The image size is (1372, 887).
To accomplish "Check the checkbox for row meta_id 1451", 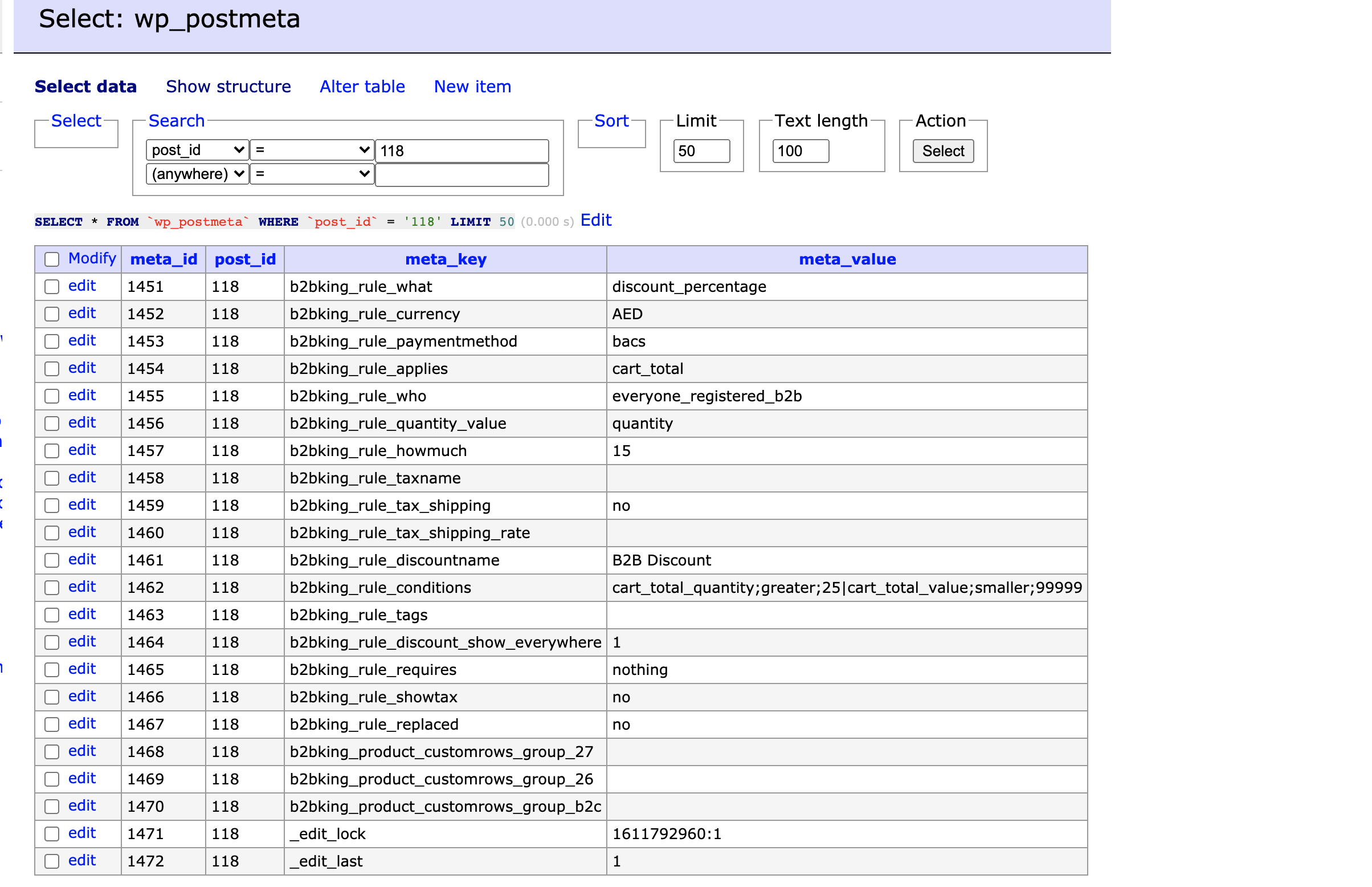I will pos(52,286).
